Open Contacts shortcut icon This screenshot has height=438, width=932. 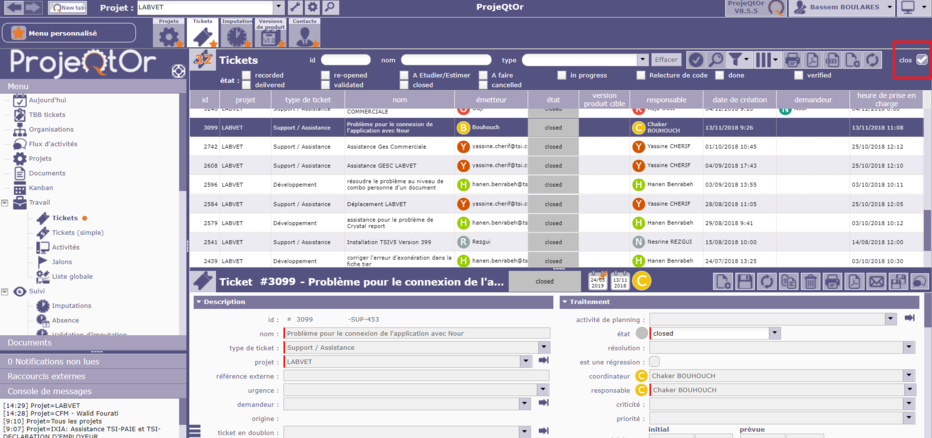click(x=305, y=32)
